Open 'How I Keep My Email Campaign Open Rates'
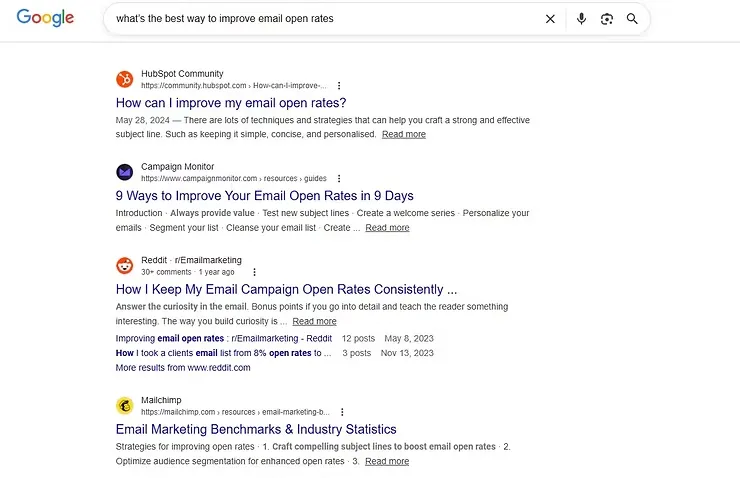 [x=286, y=289]
